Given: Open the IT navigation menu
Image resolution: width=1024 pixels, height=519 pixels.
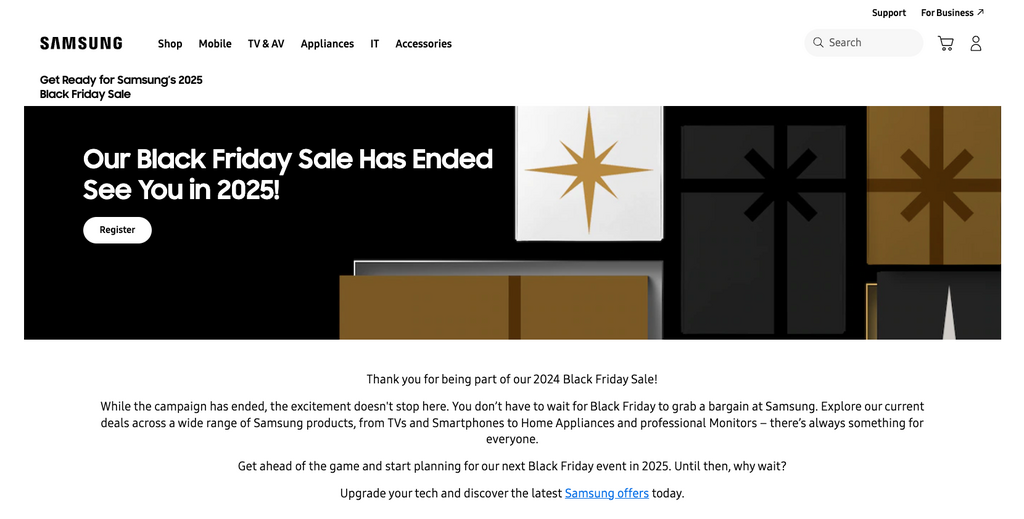Looking at the screenshot, I should click(375, 44).
